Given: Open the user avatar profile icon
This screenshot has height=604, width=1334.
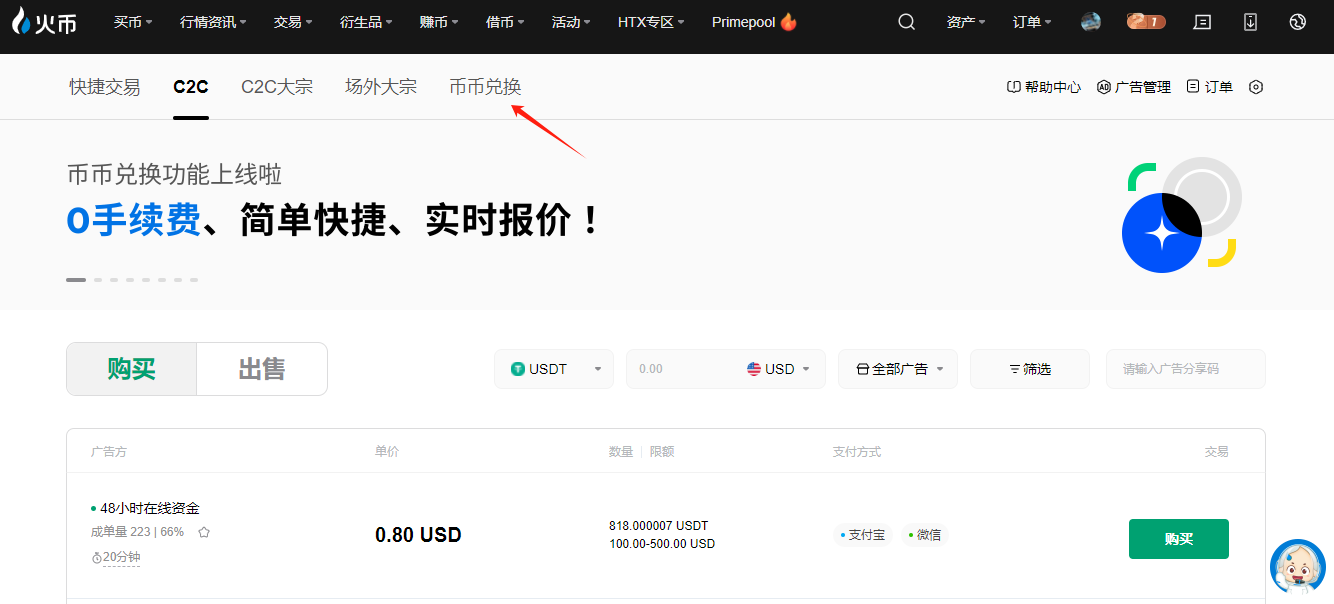Looking at the screenshot, I should tap(1091, 22).
